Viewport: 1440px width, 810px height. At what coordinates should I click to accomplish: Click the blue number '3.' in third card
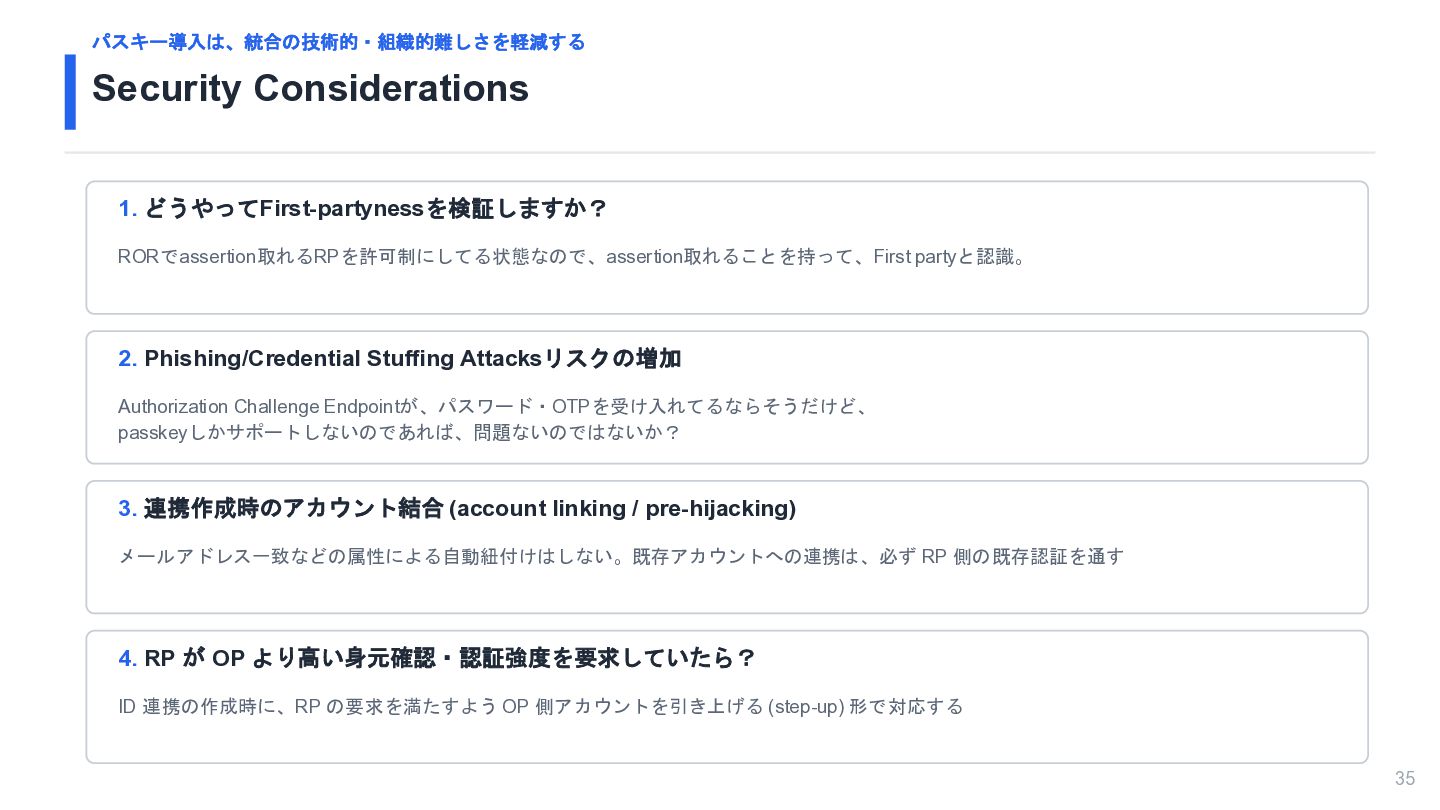click(128, 509)
